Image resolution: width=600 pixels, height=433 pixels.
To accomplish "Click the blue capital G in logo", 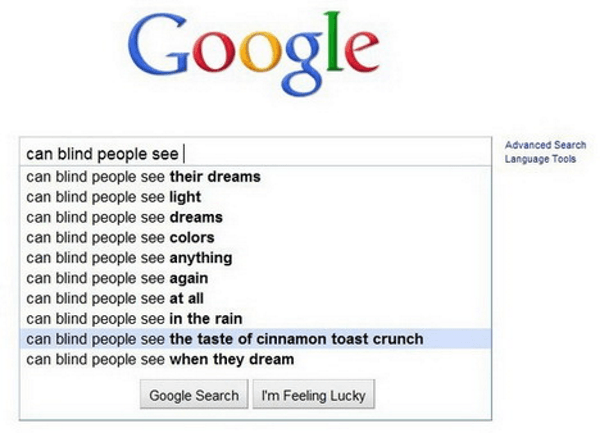I will [x=158, y=45].
